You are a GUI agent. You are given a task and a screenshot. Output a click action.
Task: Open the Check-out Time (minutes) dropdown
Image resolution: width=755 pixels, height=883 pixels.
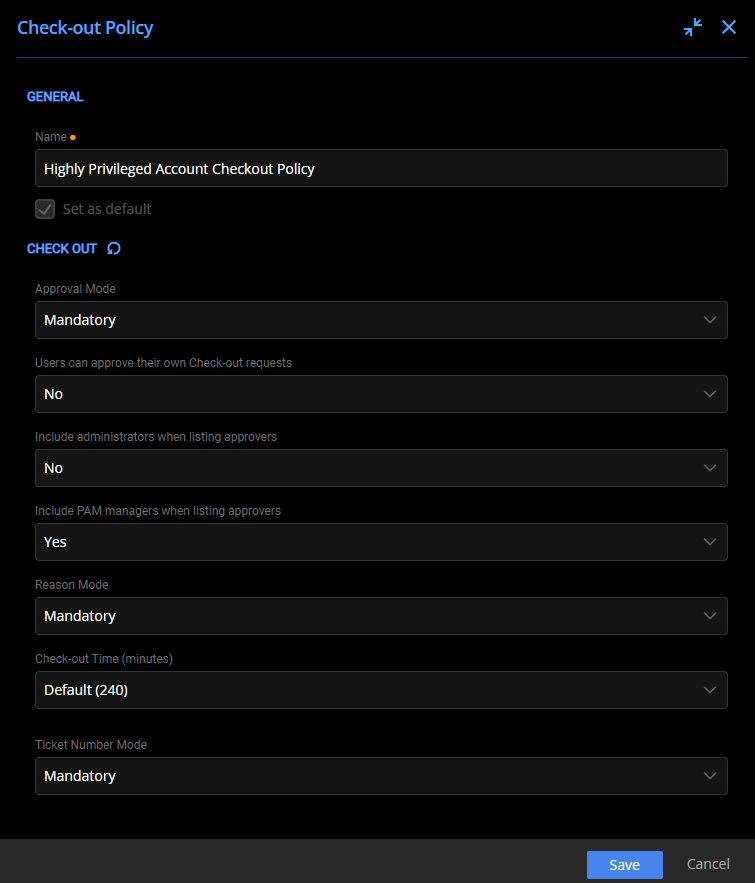tap(380, 690)
